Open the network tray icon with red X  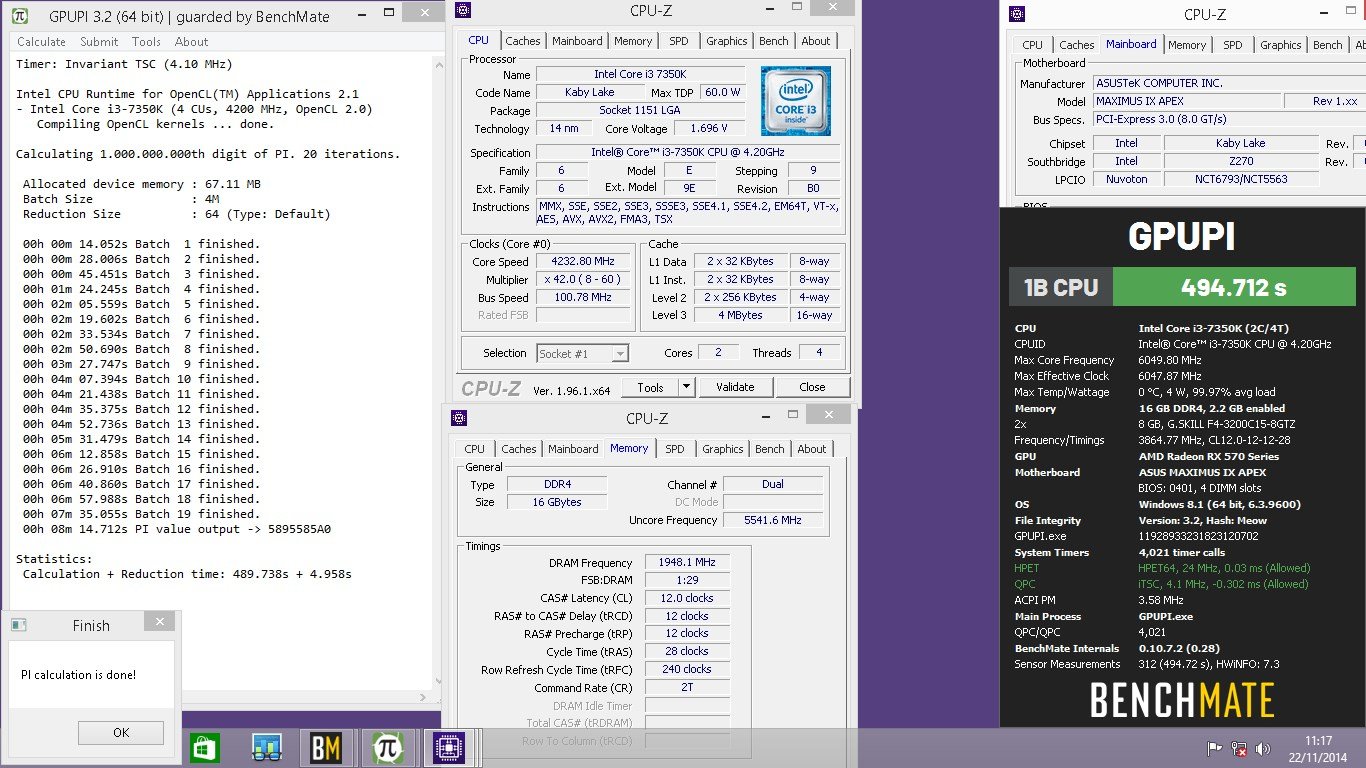tap(1239, 748)
